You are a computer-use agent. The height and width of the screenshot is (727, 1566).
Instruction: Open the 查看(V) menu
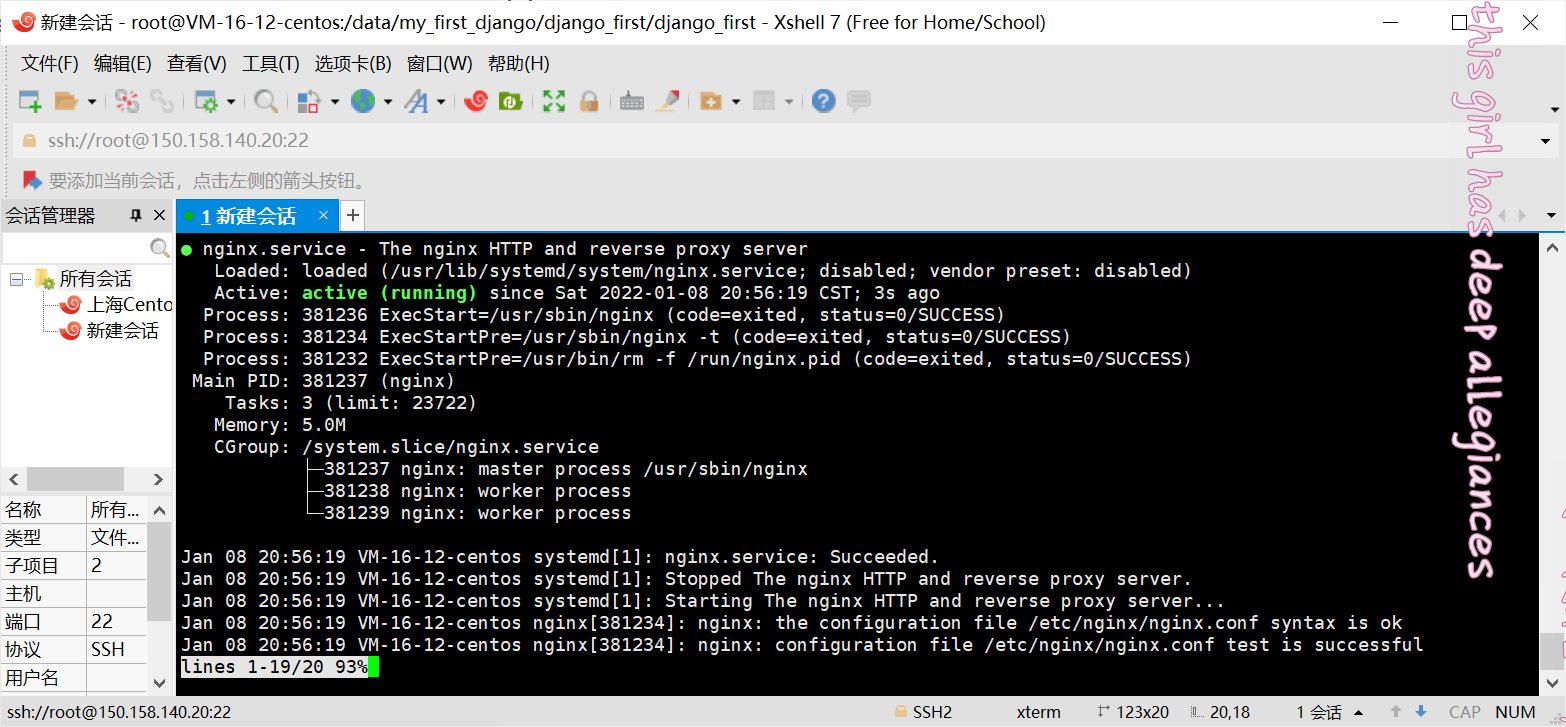coord(197,64)
